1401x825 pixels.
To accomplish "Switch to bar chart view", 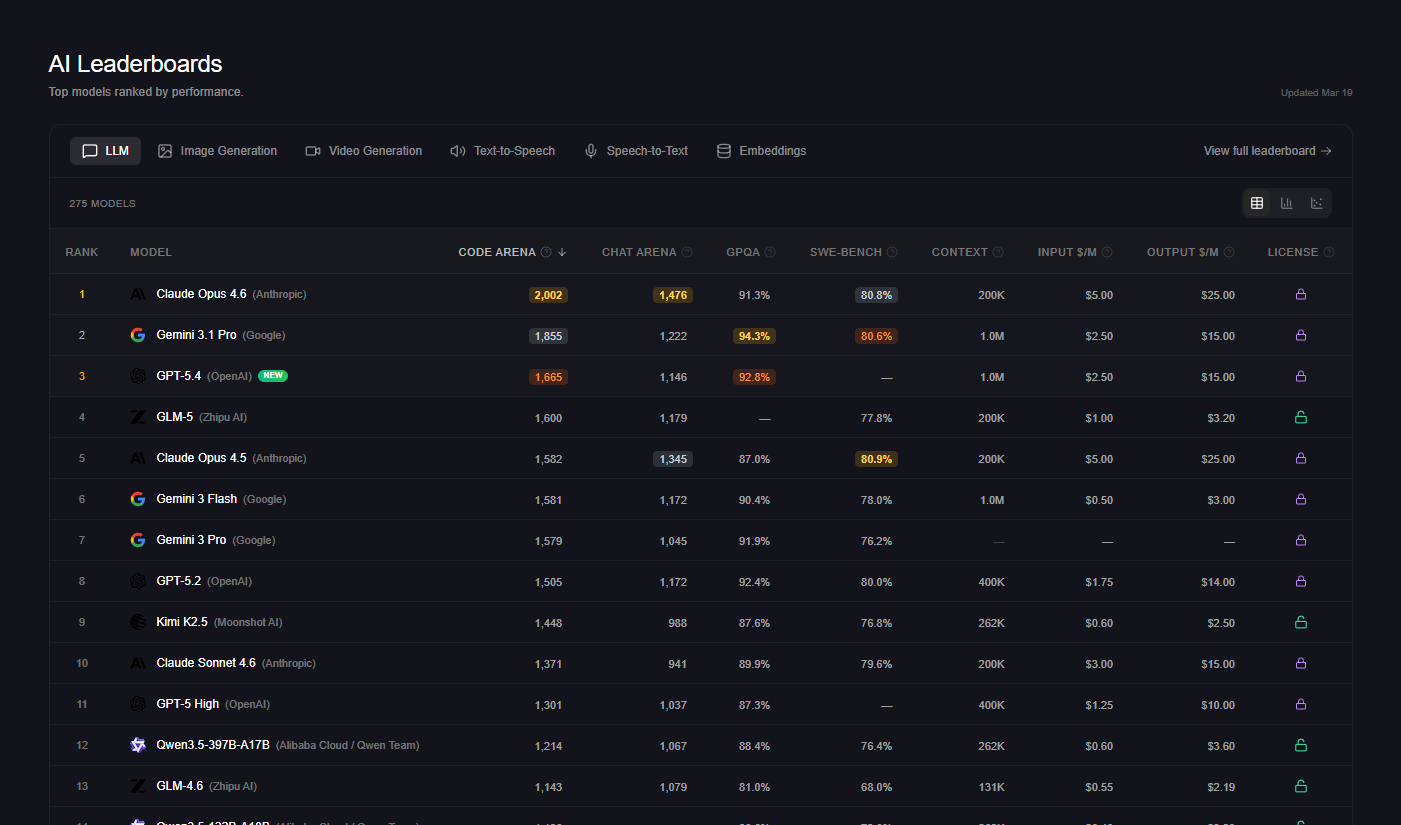I will click(1286, 203).
